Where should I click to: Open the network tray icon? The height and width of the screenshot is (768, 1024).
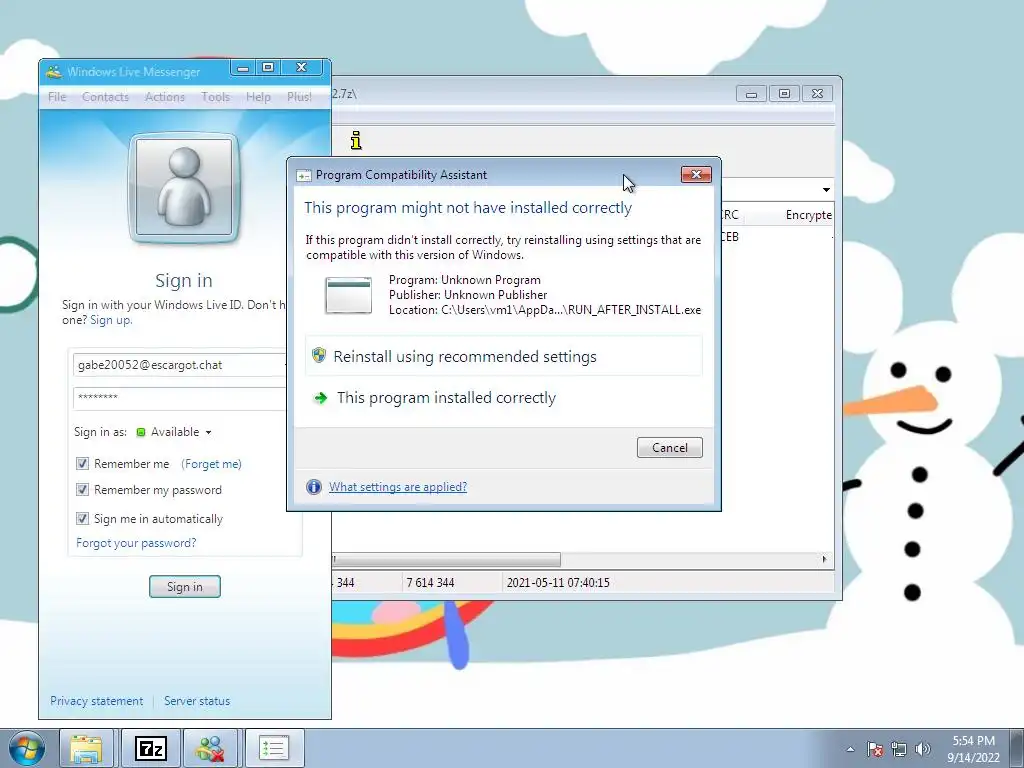[899, 749]
